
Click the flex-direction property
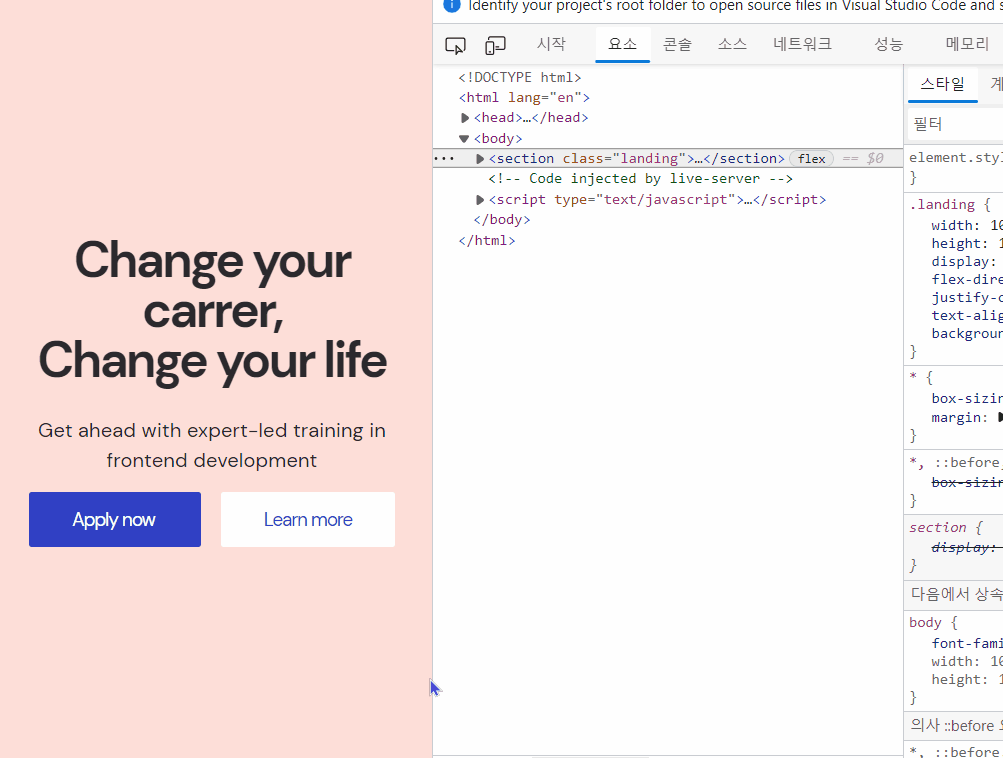pyautogui.click(x=967, y=279)
